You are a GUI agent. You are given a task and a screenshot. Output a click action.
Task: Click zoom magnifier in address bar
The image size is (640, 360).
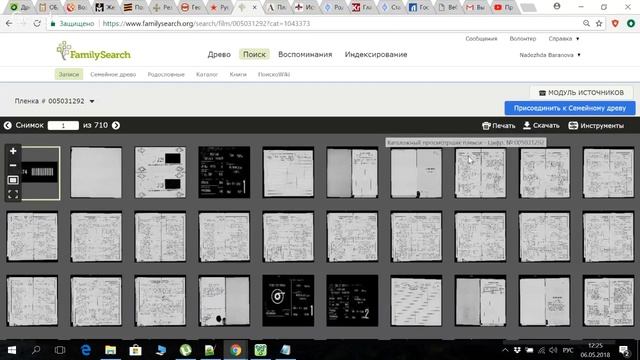point(586,24)
